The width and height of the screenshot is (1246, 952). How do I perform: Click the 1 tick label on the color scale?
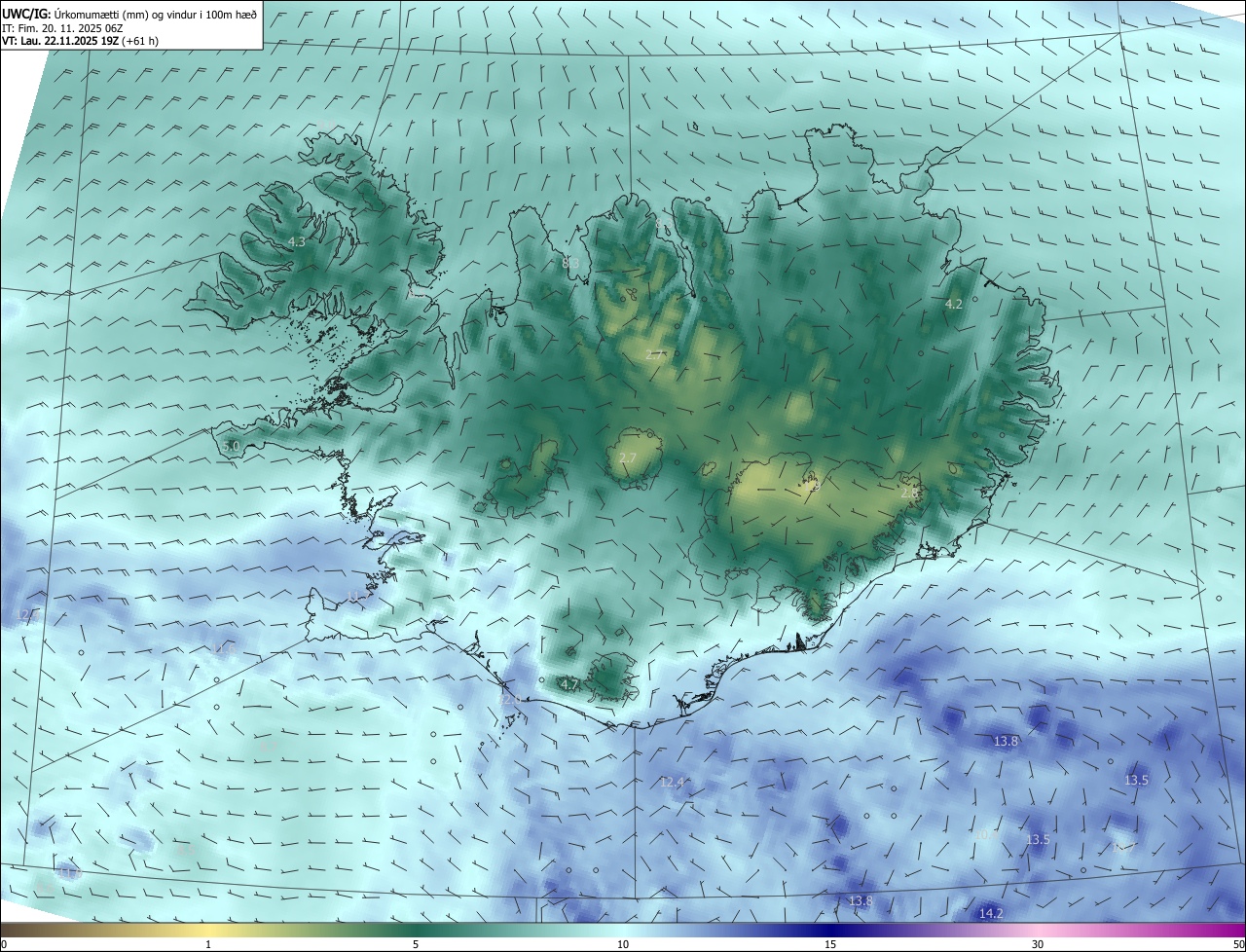[x=208, y=944]
